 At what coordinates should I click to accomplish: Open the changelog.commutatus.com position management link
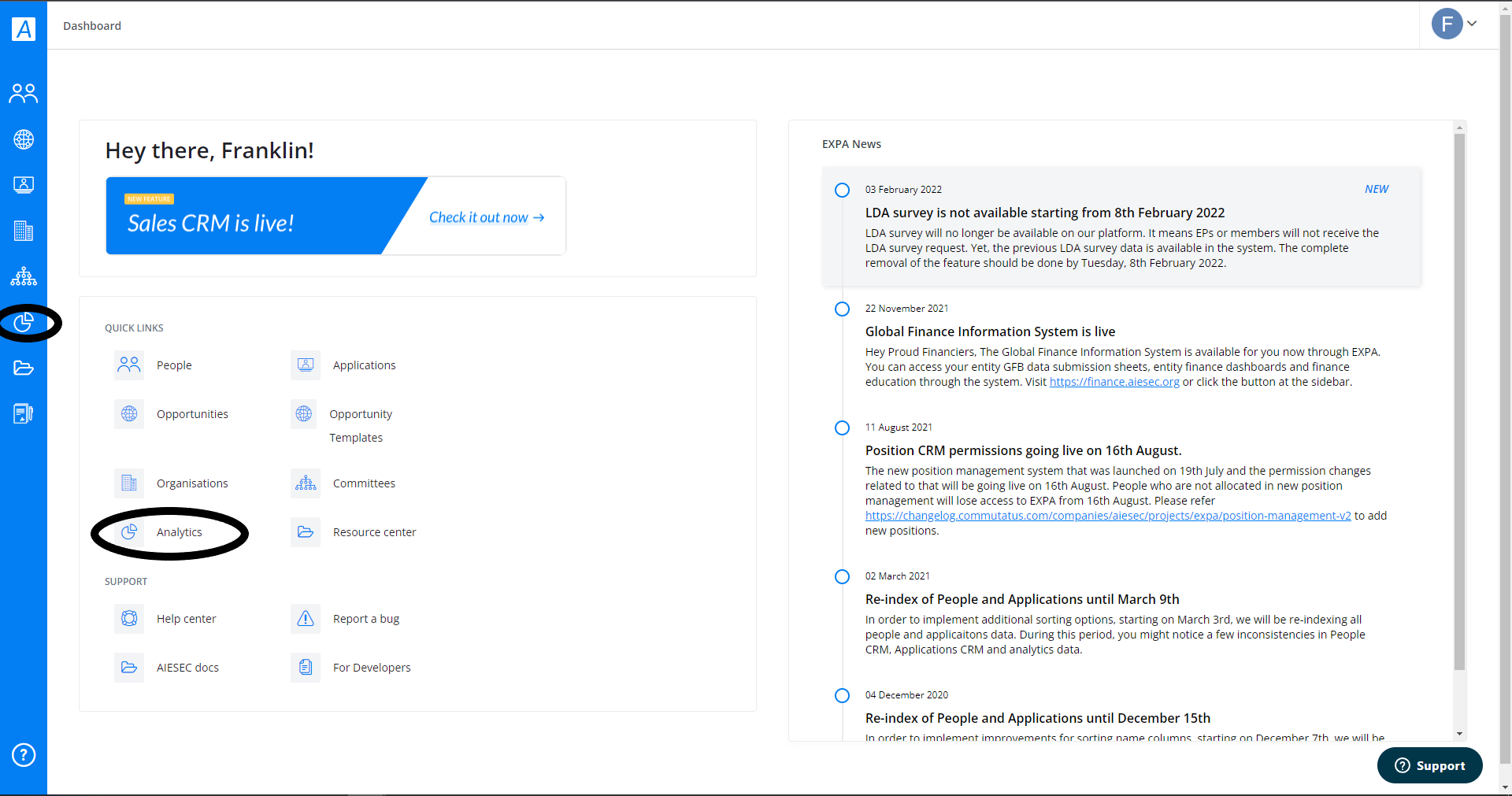coord(1108,516)
